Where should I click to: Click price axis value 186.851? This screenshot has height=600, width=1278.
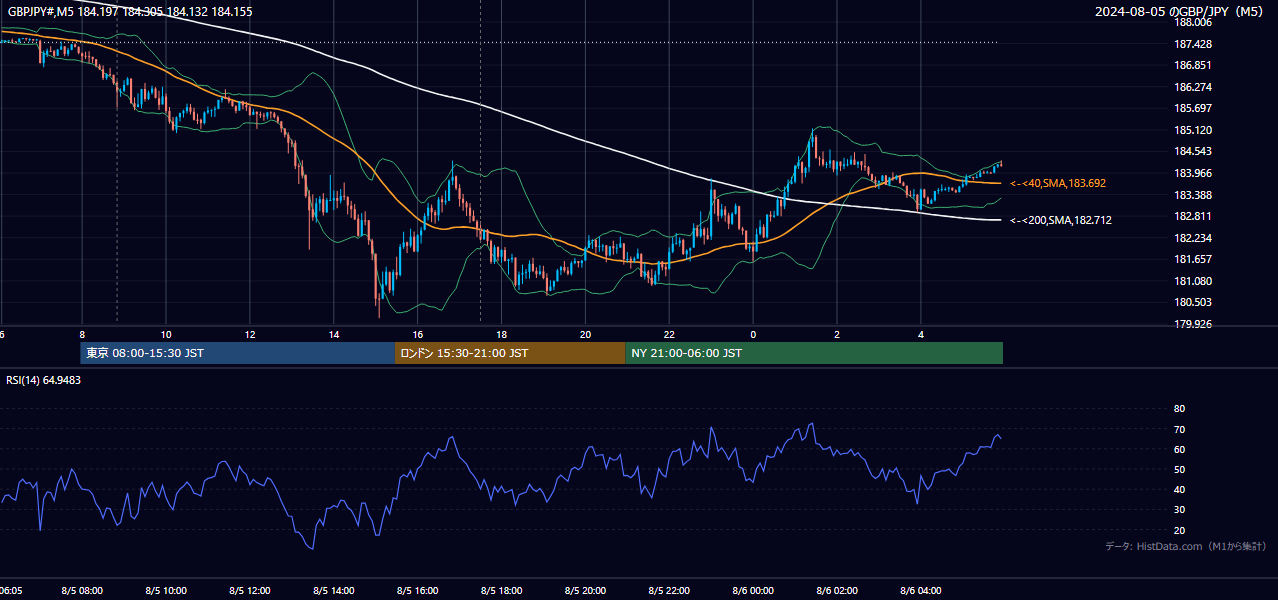point(1192,65)
